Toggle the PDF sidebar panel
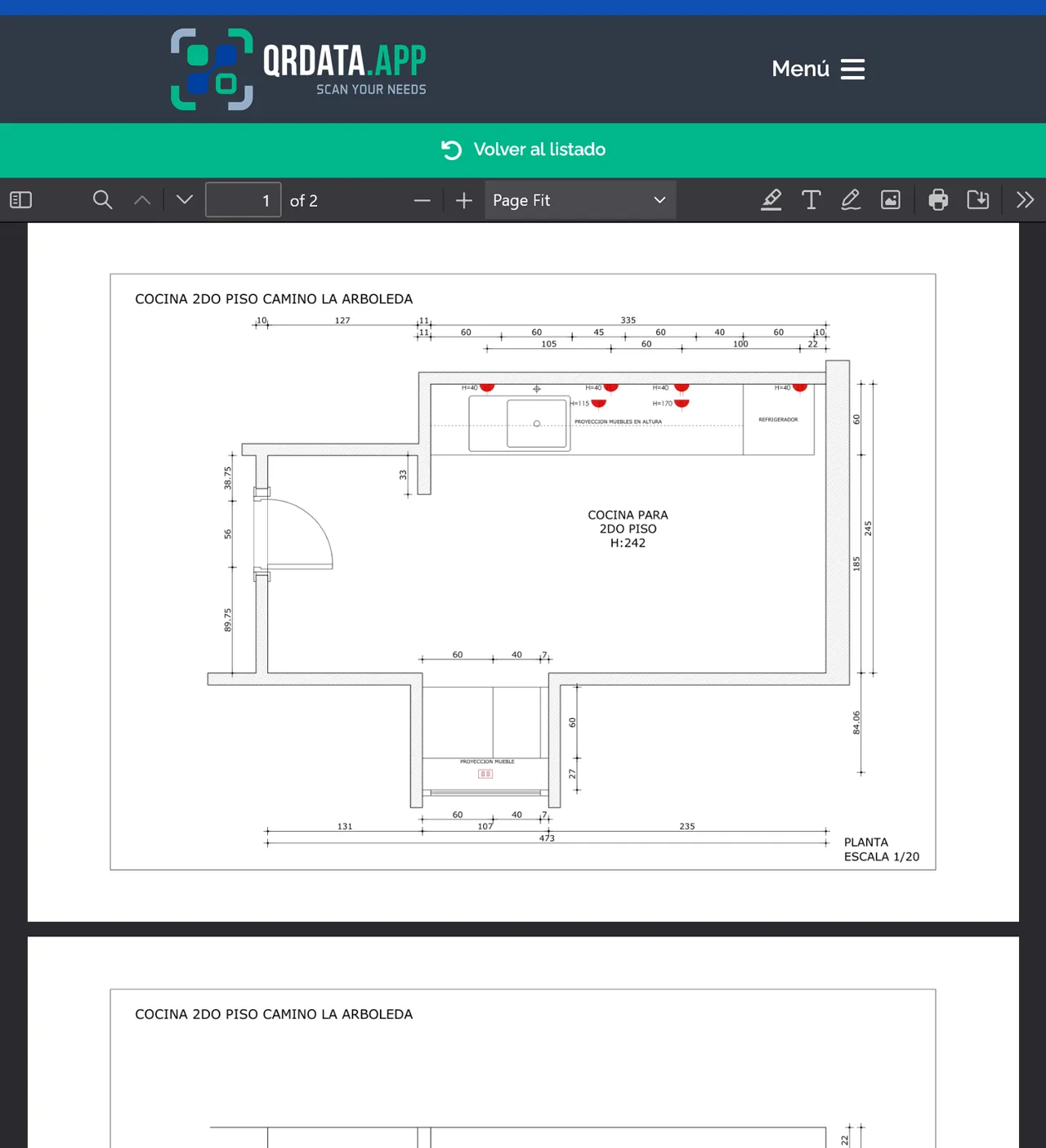 [20, 200]
